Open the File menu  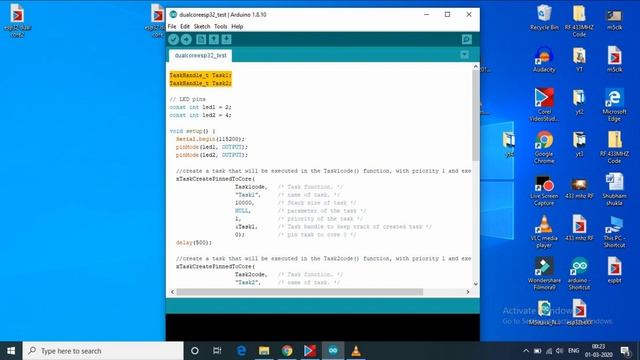point(172,27)
